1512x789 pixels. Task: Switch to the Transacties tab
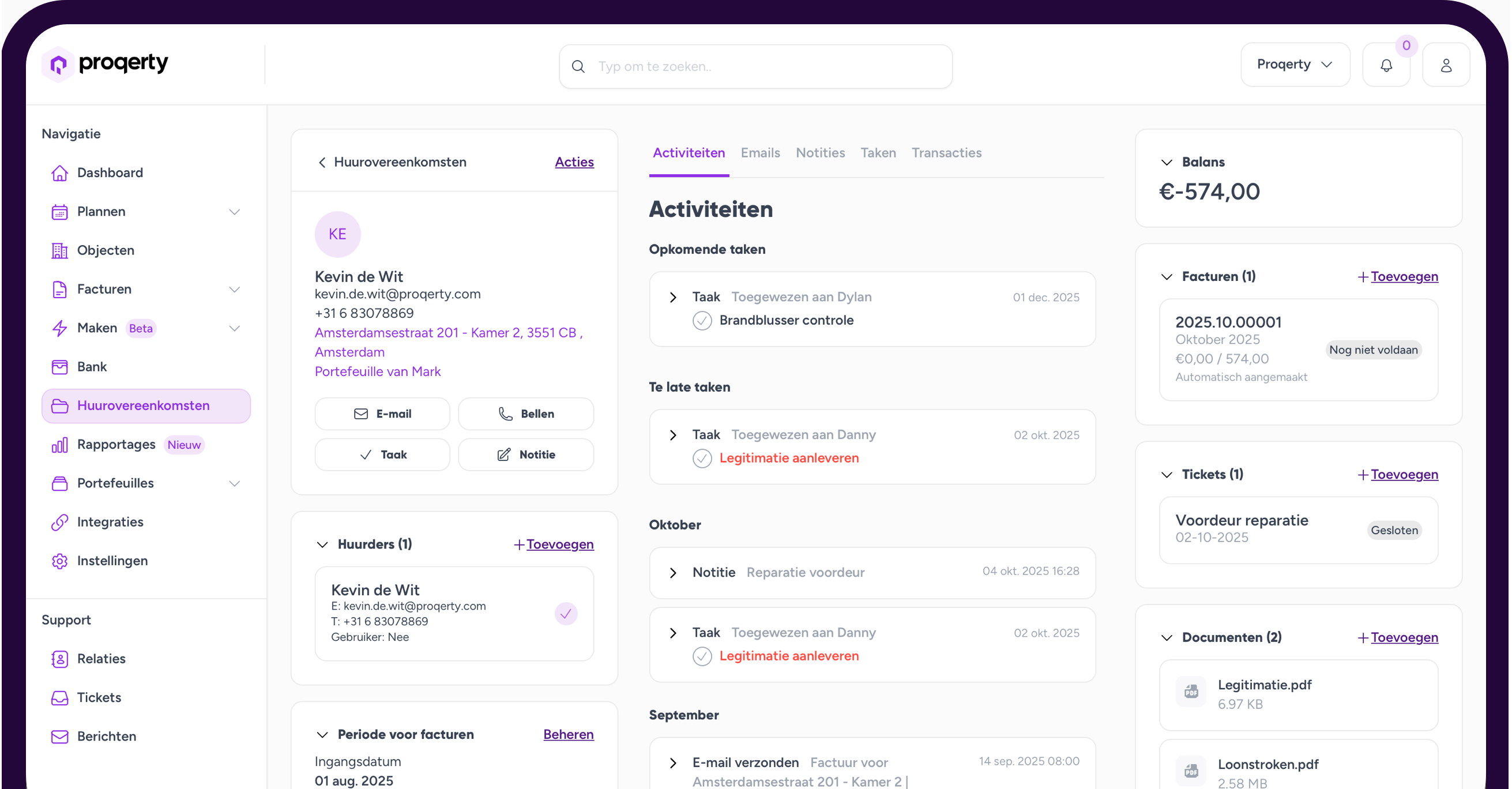[946, 153]
